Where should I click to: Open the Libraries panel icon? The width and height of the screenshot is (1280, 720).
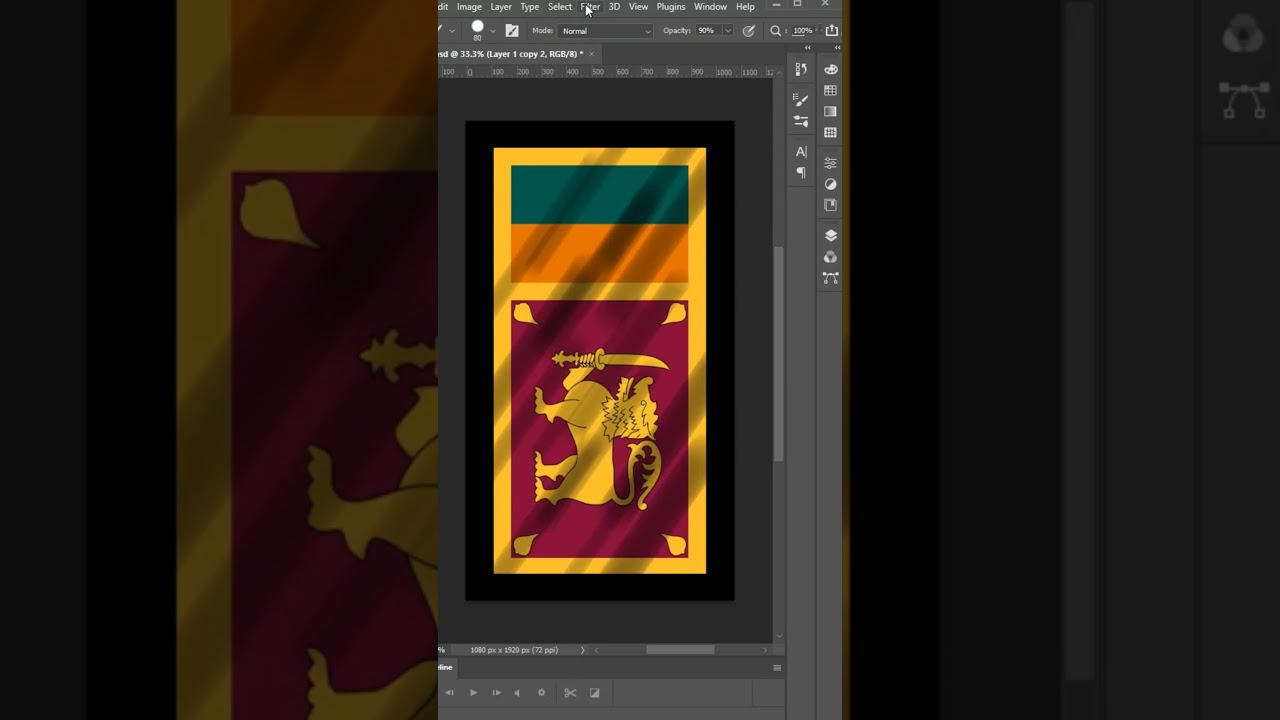tap(830, 205)
